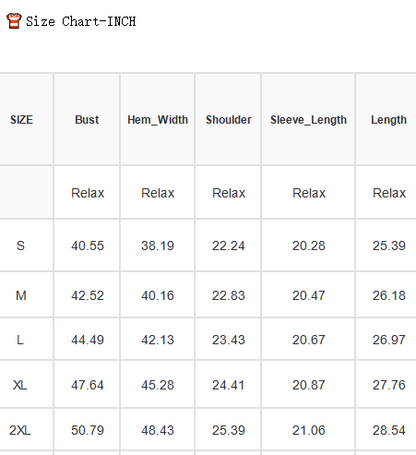Select the 50.79 bust value for 2XL
Screen dimensions: 416x455
coord(88,430)
